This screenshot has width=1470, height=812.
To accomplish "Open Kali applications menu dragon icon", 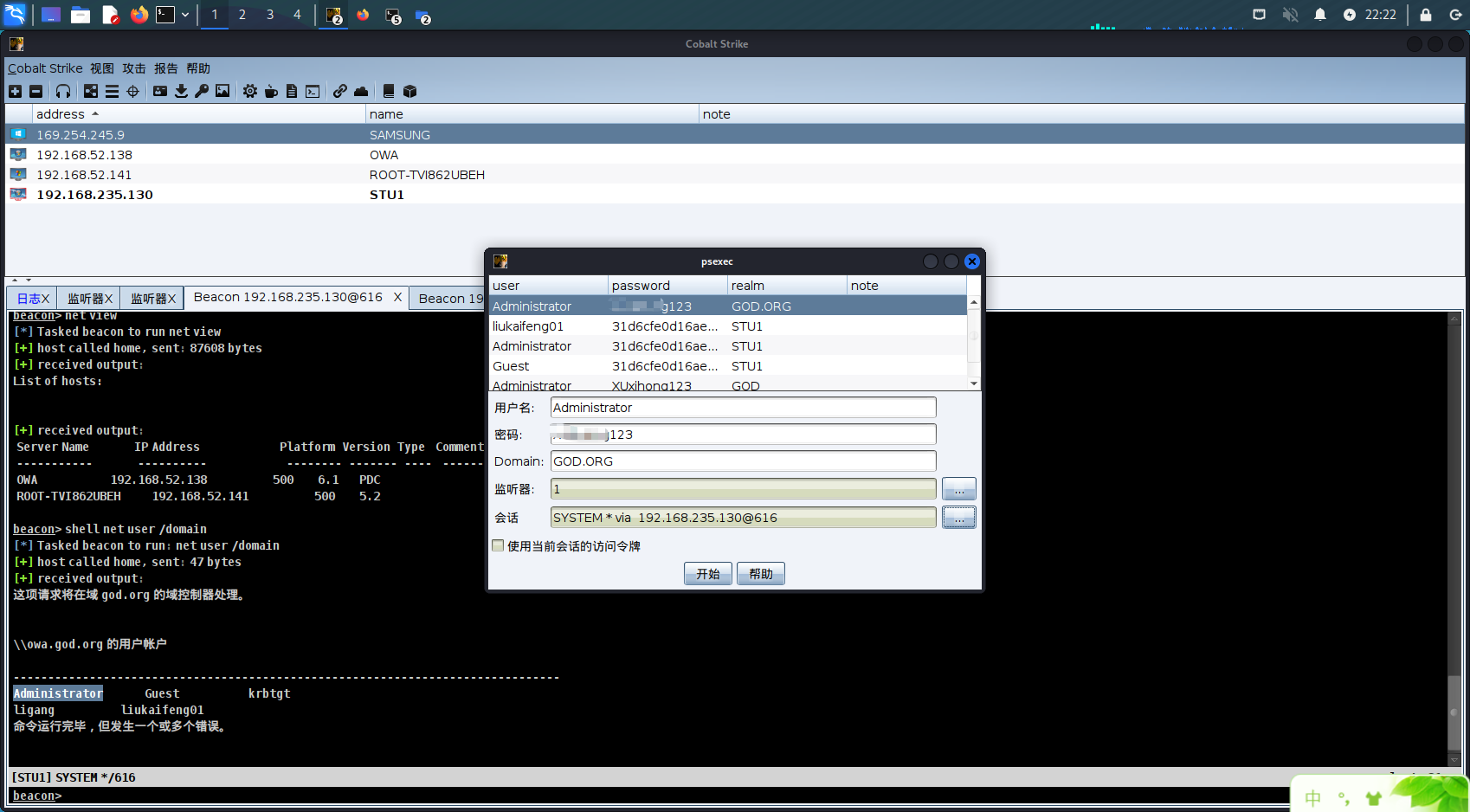I will tap(15, 14).
